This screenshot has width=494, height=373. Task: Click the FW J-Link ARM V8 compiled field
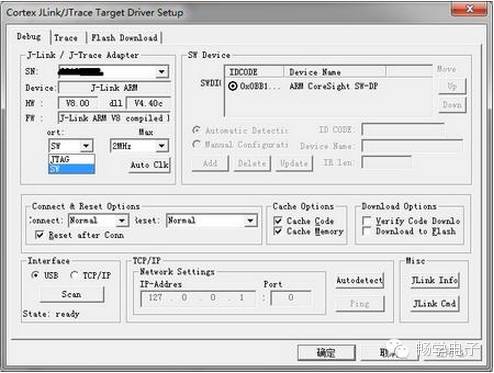pos(114,118)
